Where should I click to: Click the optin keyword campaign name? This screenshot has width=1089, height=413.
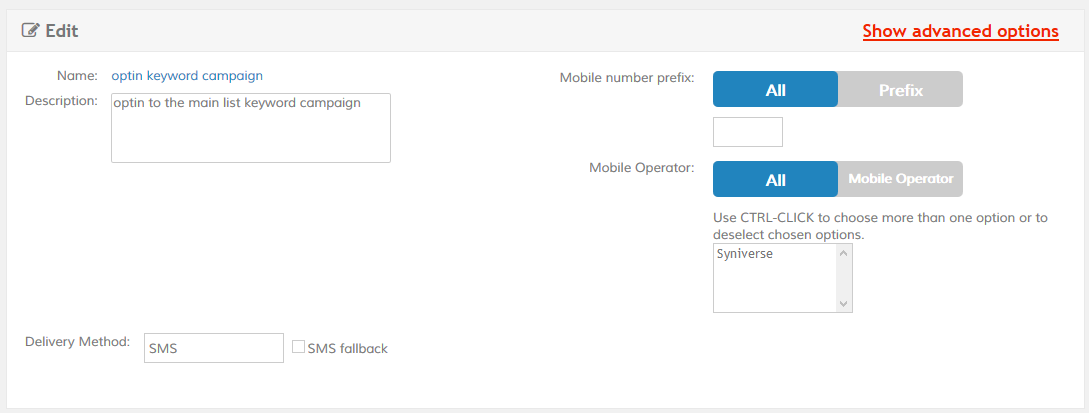(x=187, y=75)
